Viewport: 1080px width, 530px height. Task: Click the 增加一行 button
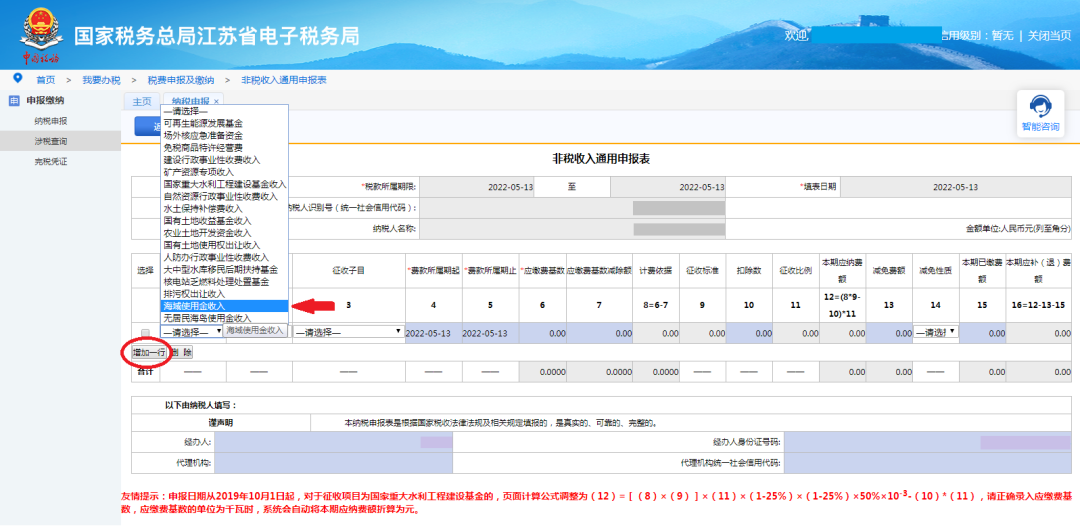click(x=149, y=352)
